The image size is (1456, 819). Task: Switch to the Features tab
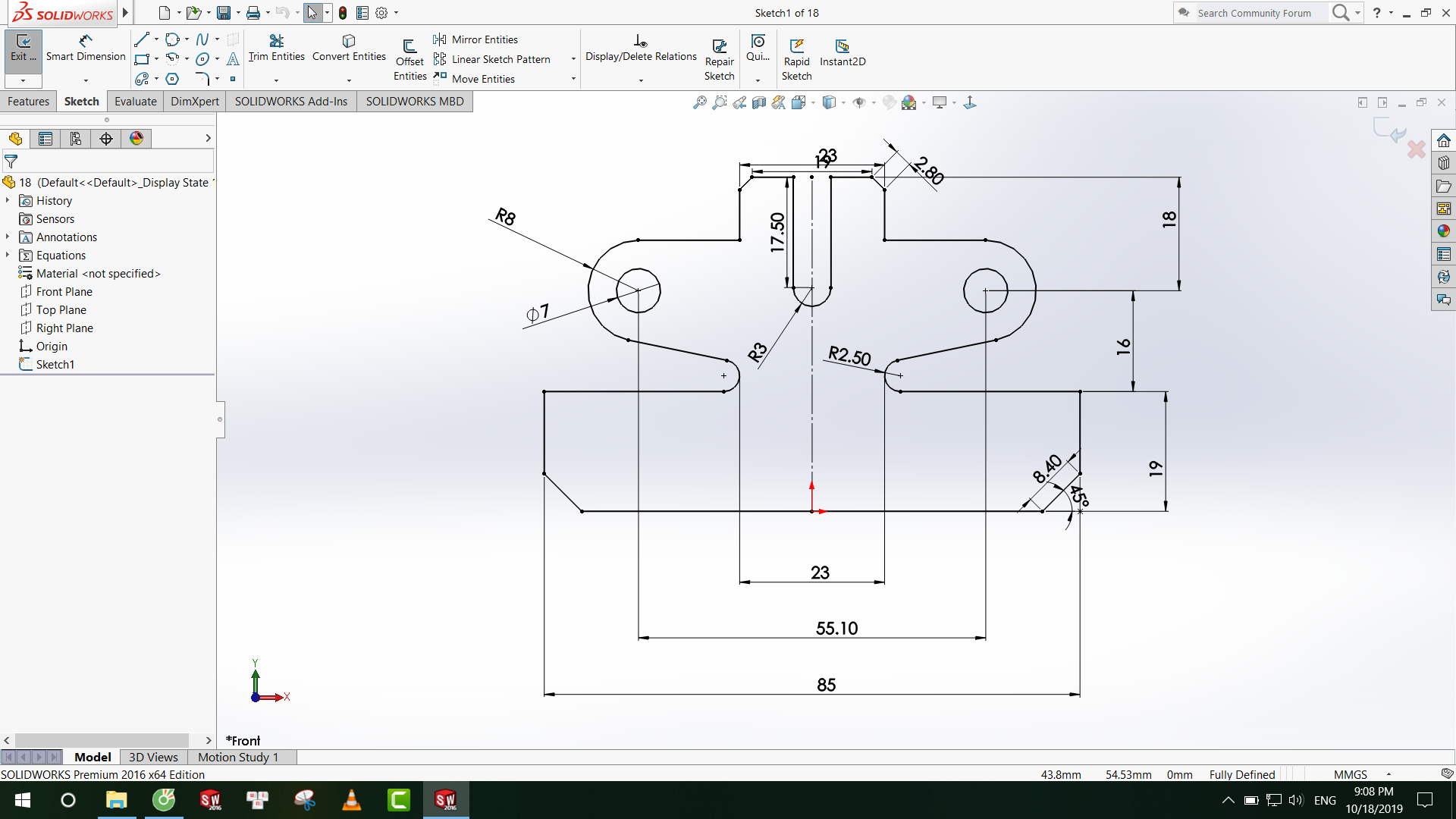(x=28, y=102)
